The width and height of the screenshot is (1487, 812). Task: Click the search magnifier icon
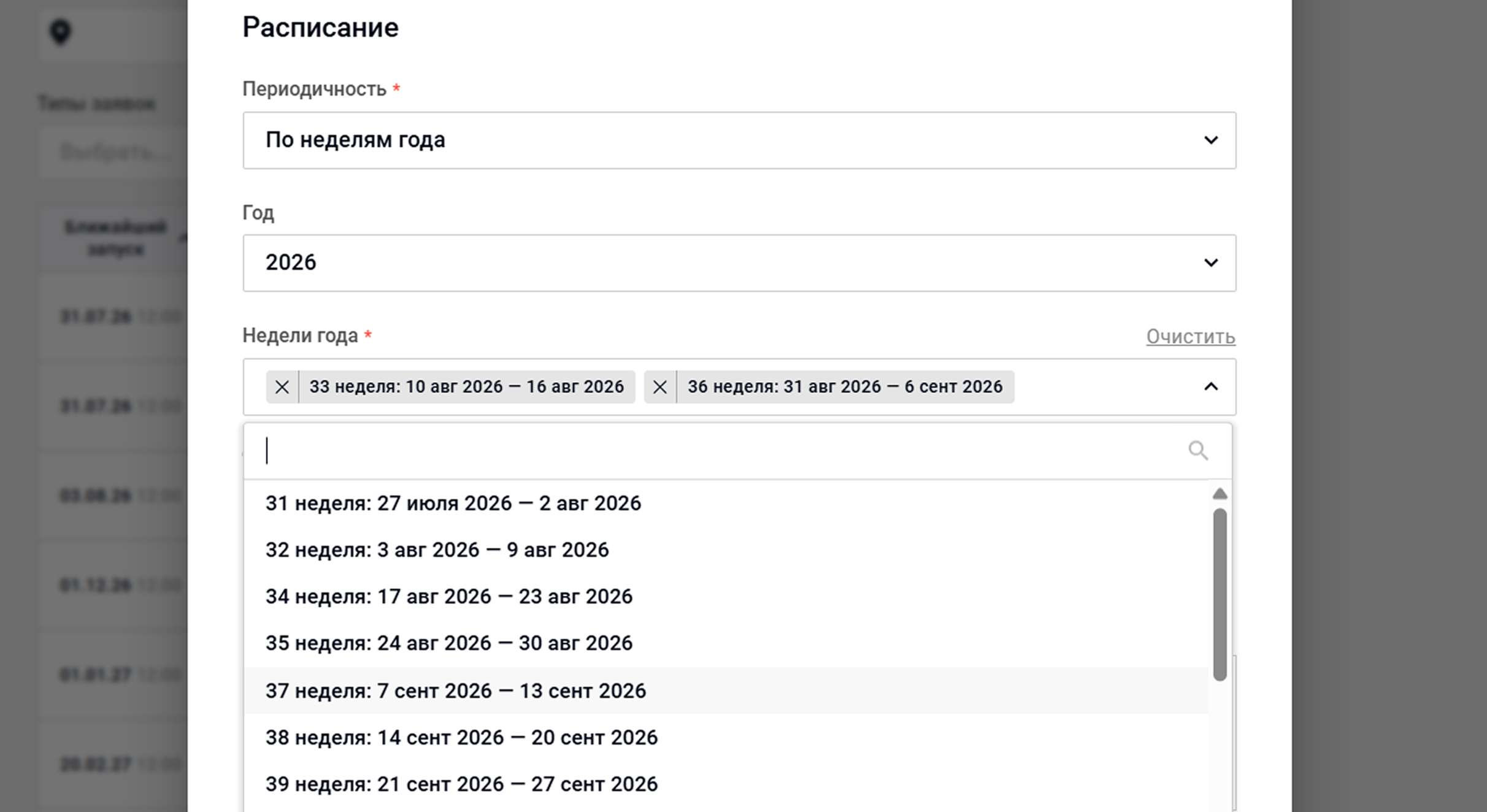click(1198, 451)
